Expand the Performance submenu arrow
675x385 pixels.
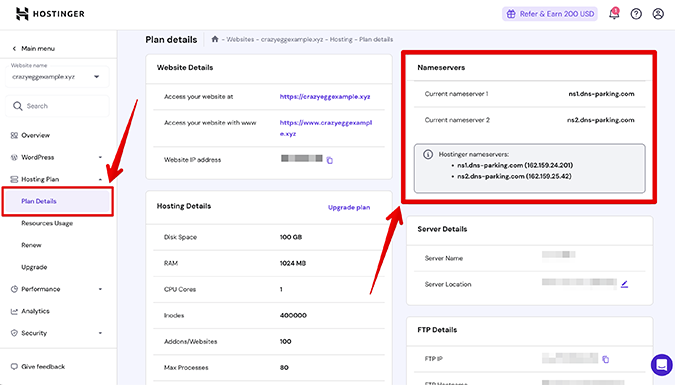pyautogui.click(x=100, y=289)
